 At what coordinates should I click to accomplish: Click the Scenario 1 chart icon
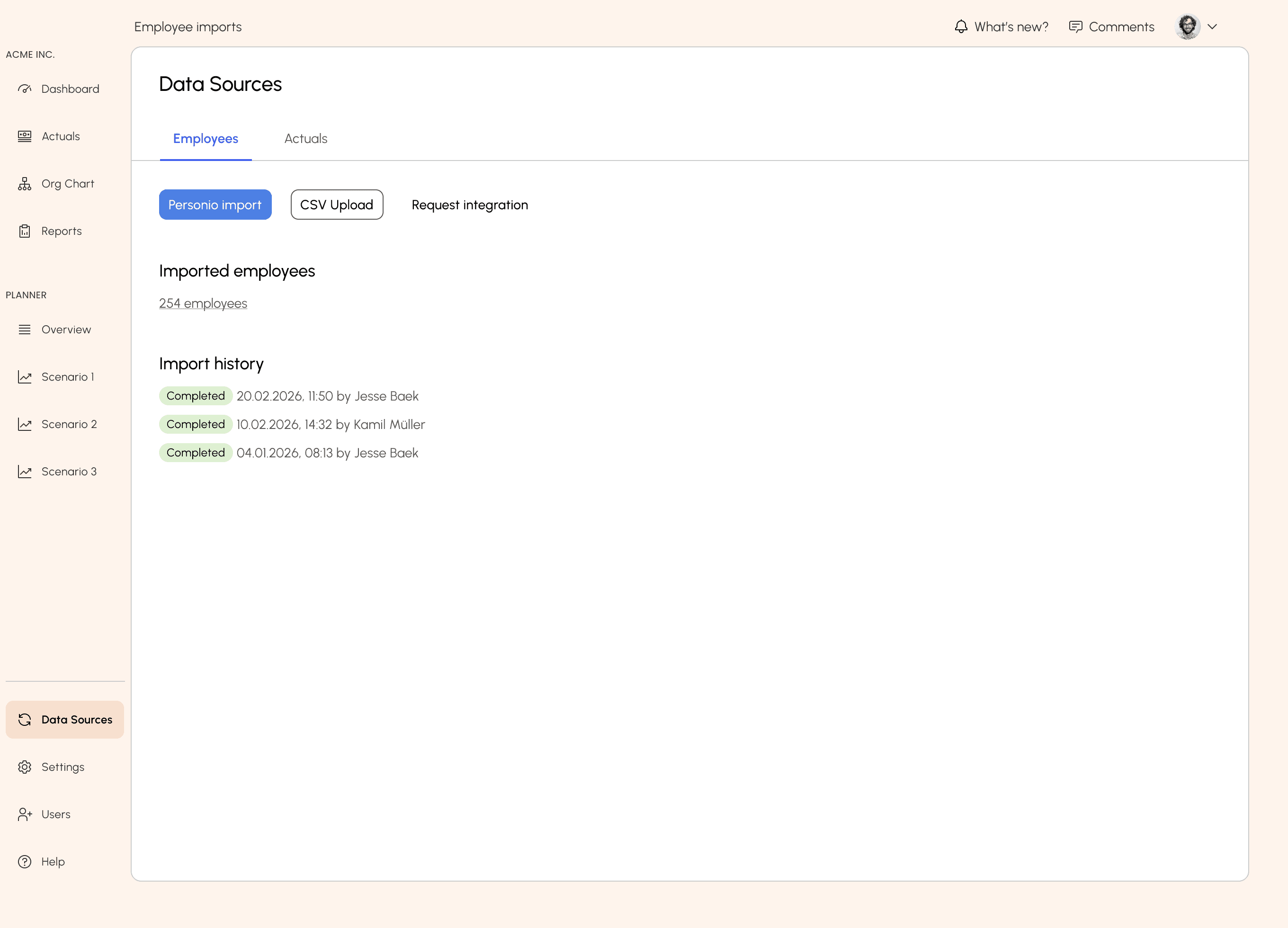click(x=25, y=377)
